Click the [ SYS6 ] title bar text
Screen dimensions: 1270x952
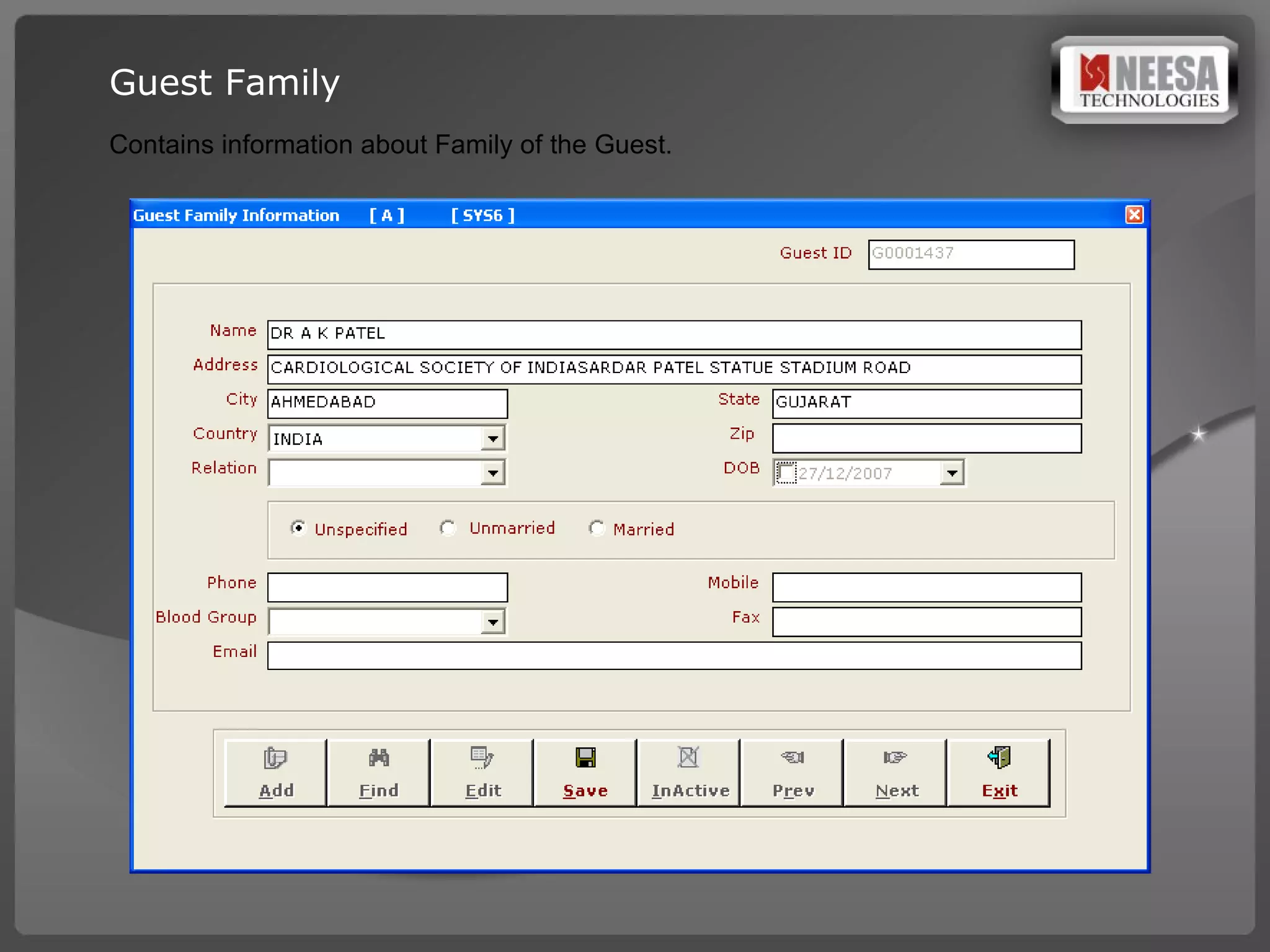[x=482, y=215]
